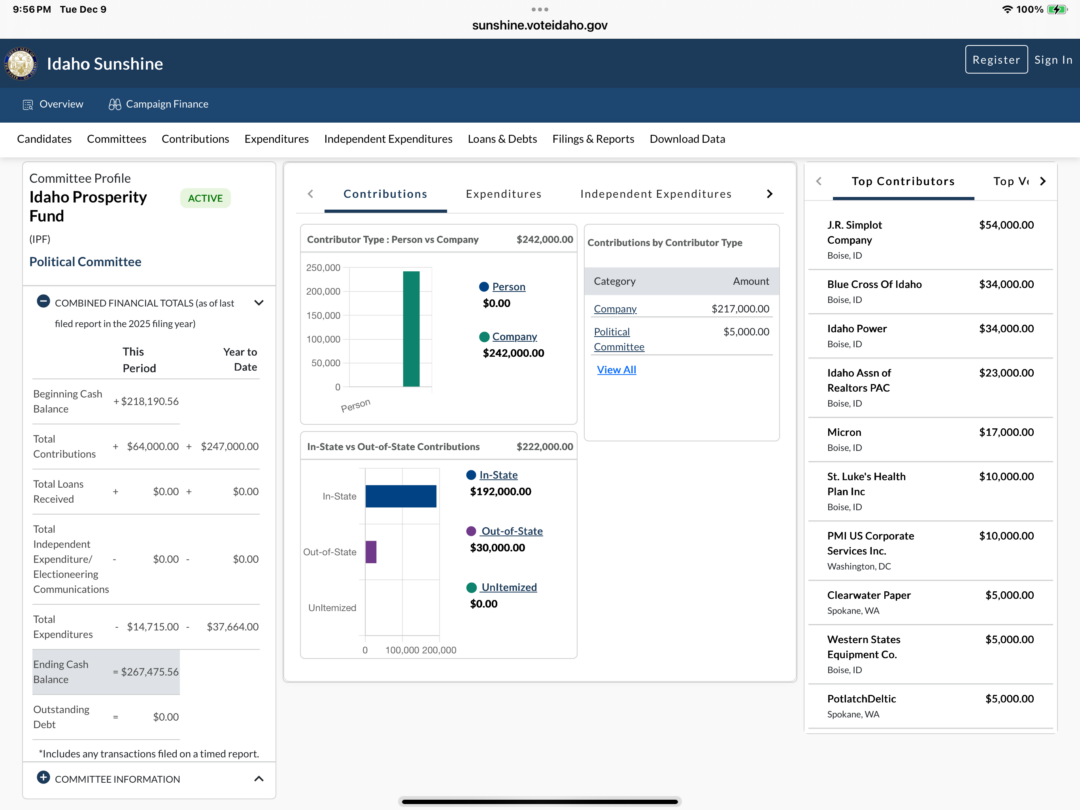This screenshot has width=1080, height=810.
Task: Click the Overview icon in the navigation bar
Action: (x=28, y=104)
